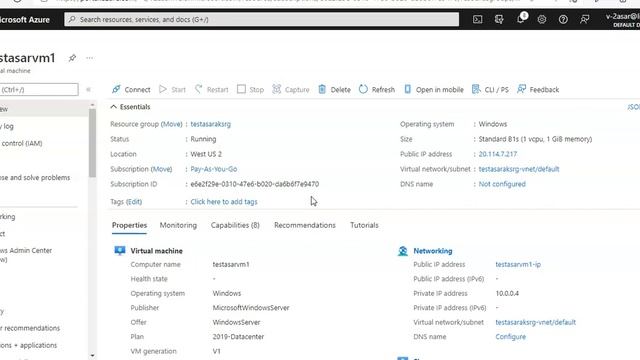Open the v-2asar account menu
The image size is (640, 360).
622,20
